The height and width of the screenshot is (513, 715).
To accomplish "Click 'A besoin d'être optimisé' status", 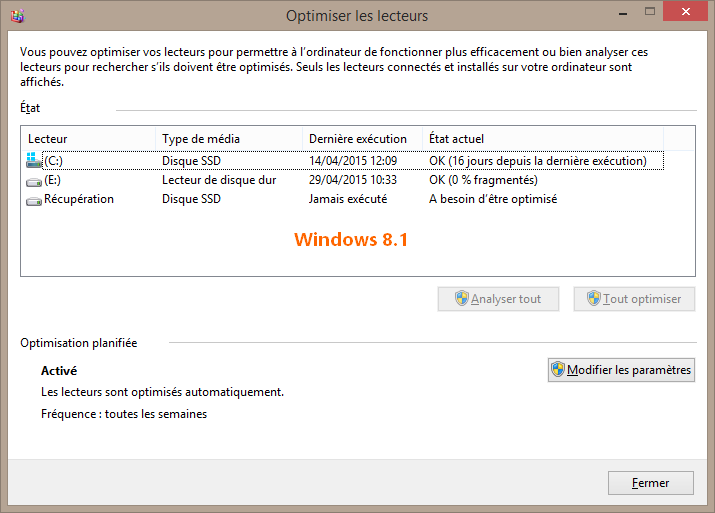I will click(493, 199).
